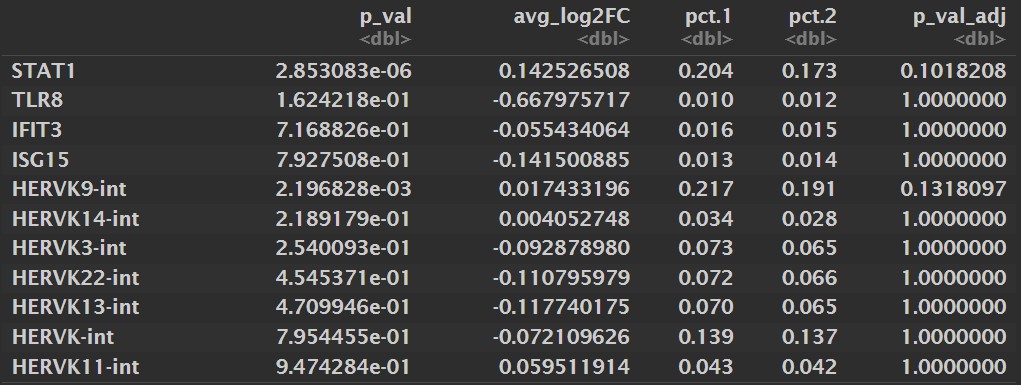Click the avg_log2FC column header

point(572,18)
